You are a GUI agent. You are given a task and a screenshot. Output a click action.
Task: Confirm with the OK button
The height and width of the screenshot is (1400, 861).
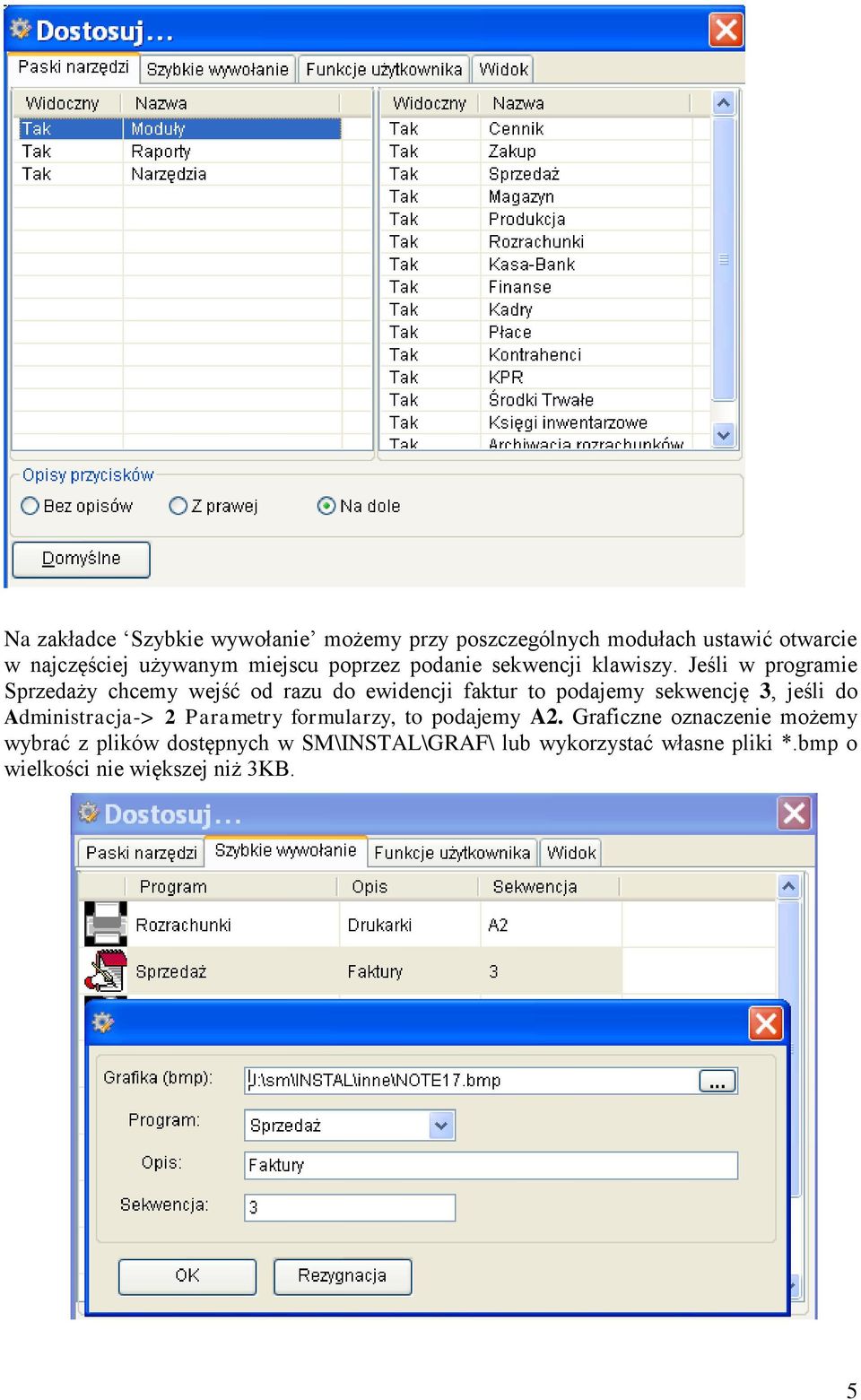(x=187, y=1275)
